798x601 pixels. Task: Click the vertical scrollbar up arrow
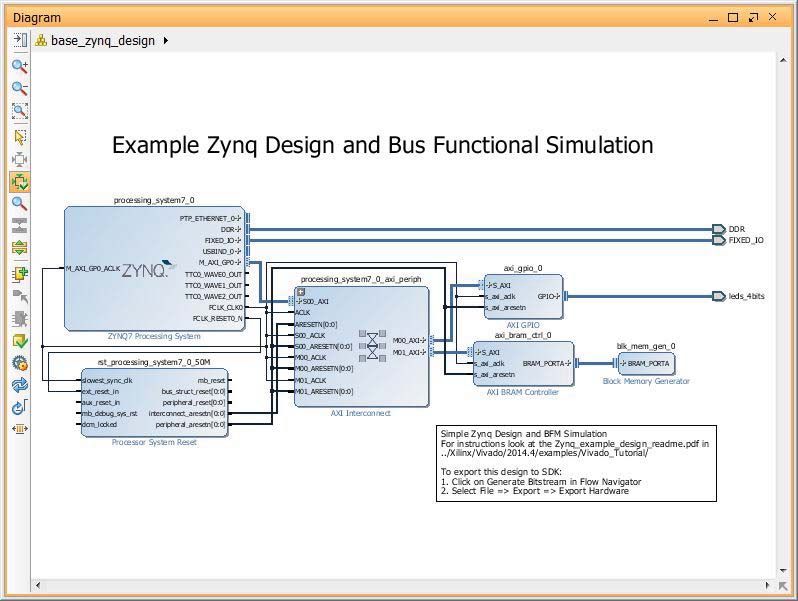point(783,61)
